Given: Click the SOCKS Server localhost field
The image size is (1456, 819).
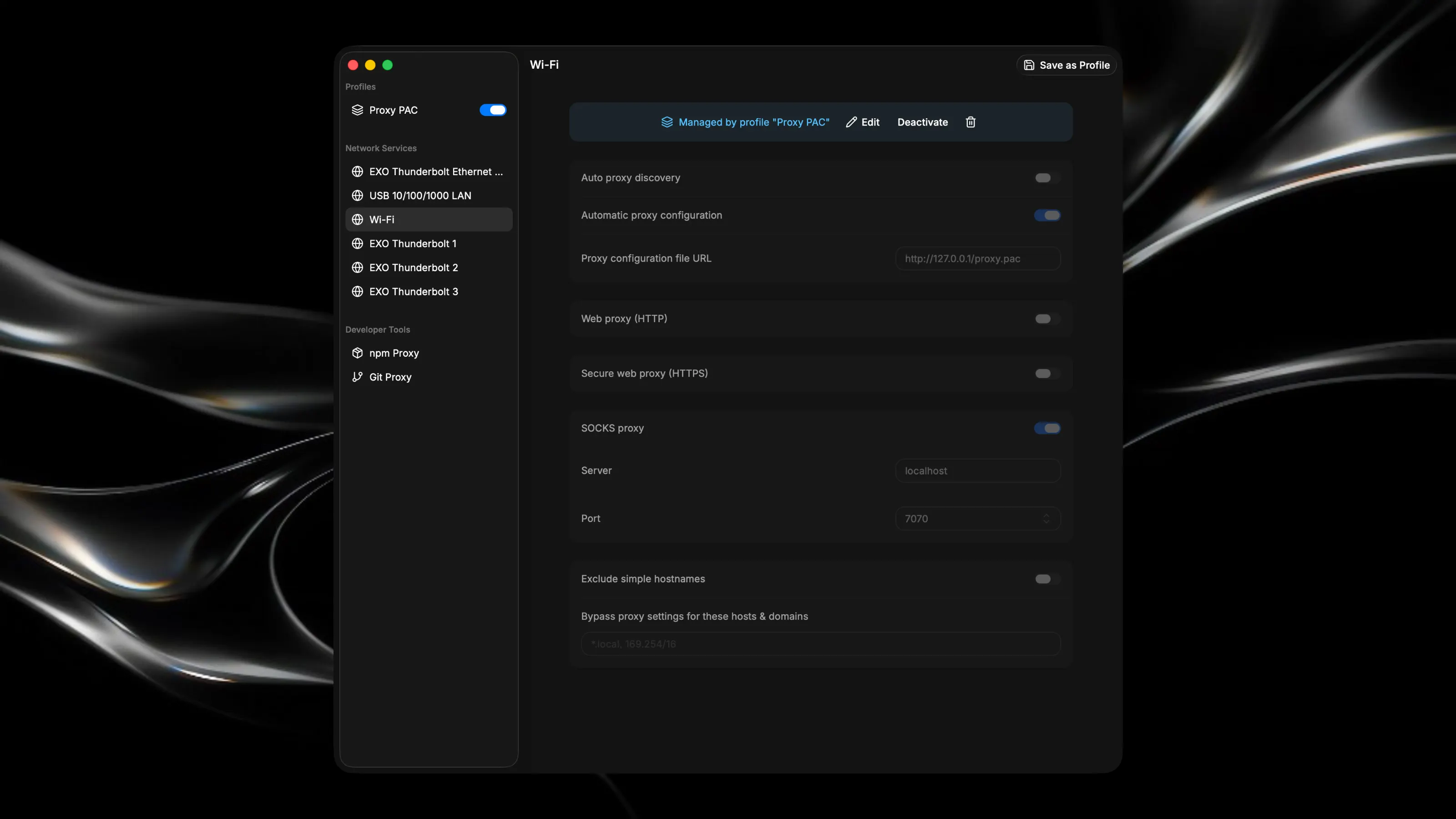Looking at the screenshot, I should coord(978,471).
